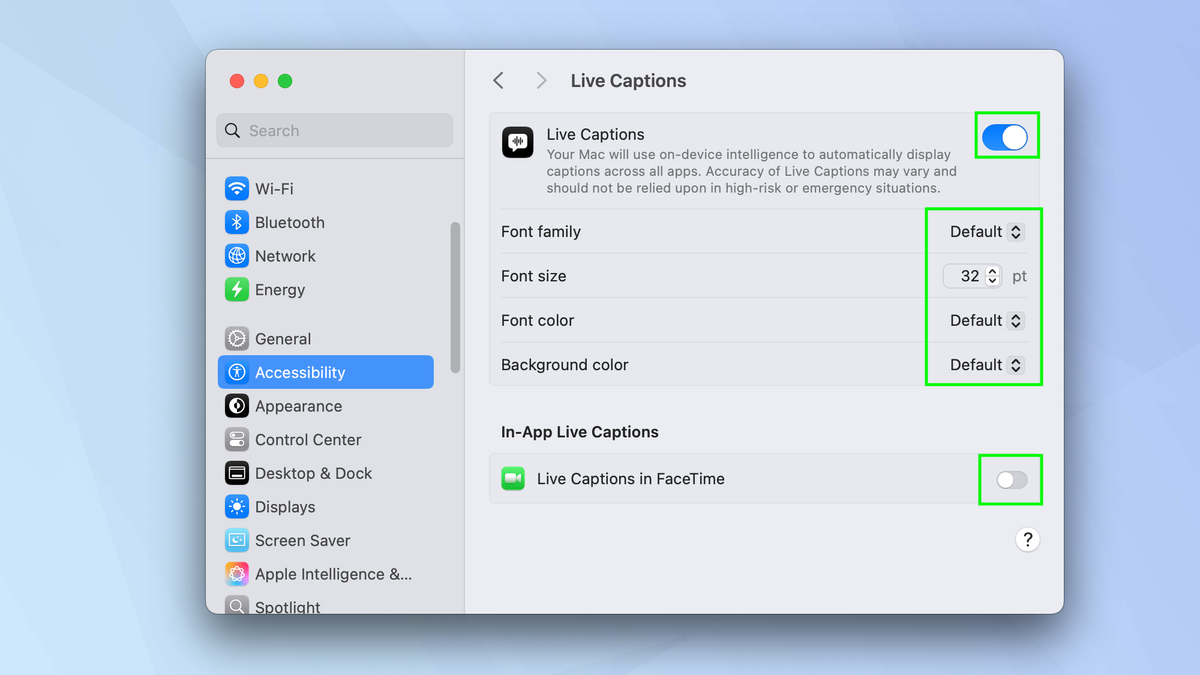
Task: Click the help question mark button
Action: [x=1027, y=539]
